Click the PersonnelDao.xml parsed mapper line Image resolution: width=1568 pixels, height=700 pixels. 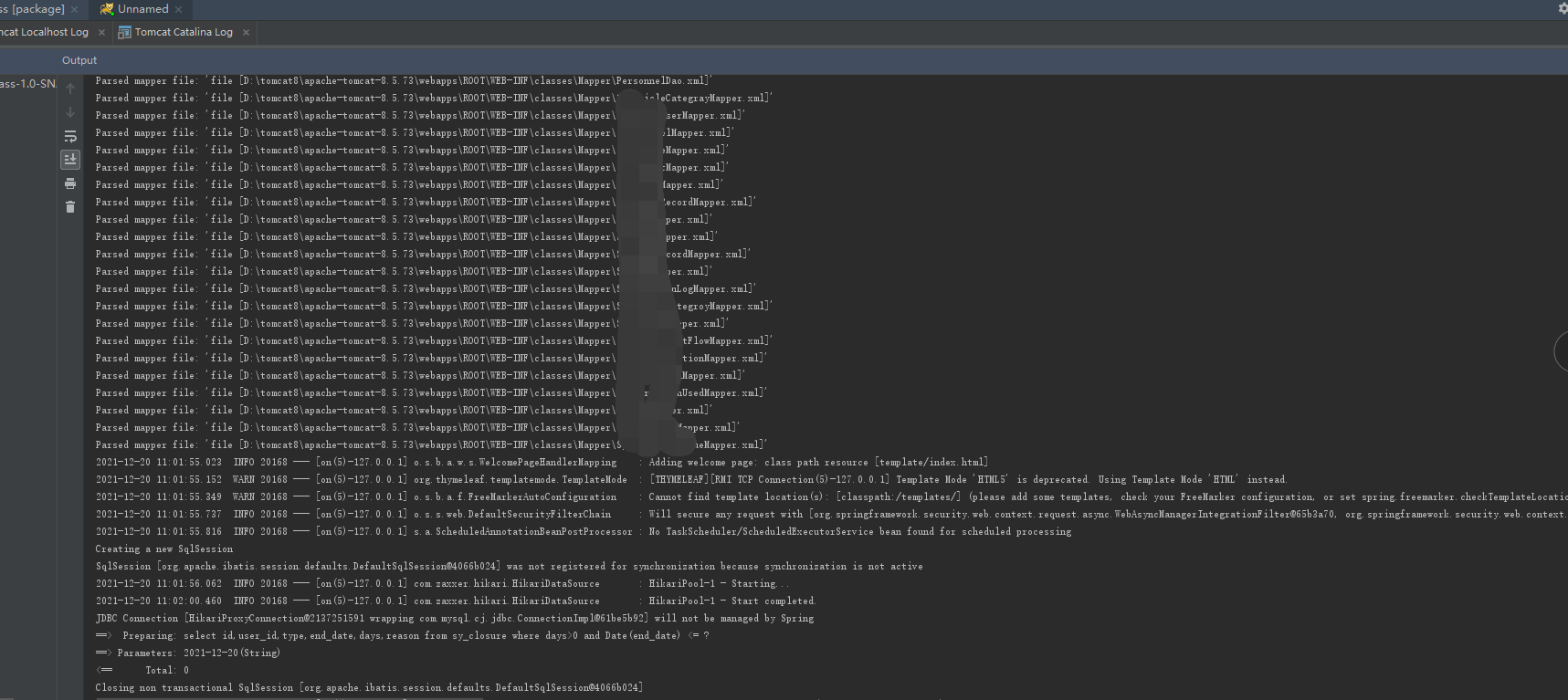tap(404, 80)
